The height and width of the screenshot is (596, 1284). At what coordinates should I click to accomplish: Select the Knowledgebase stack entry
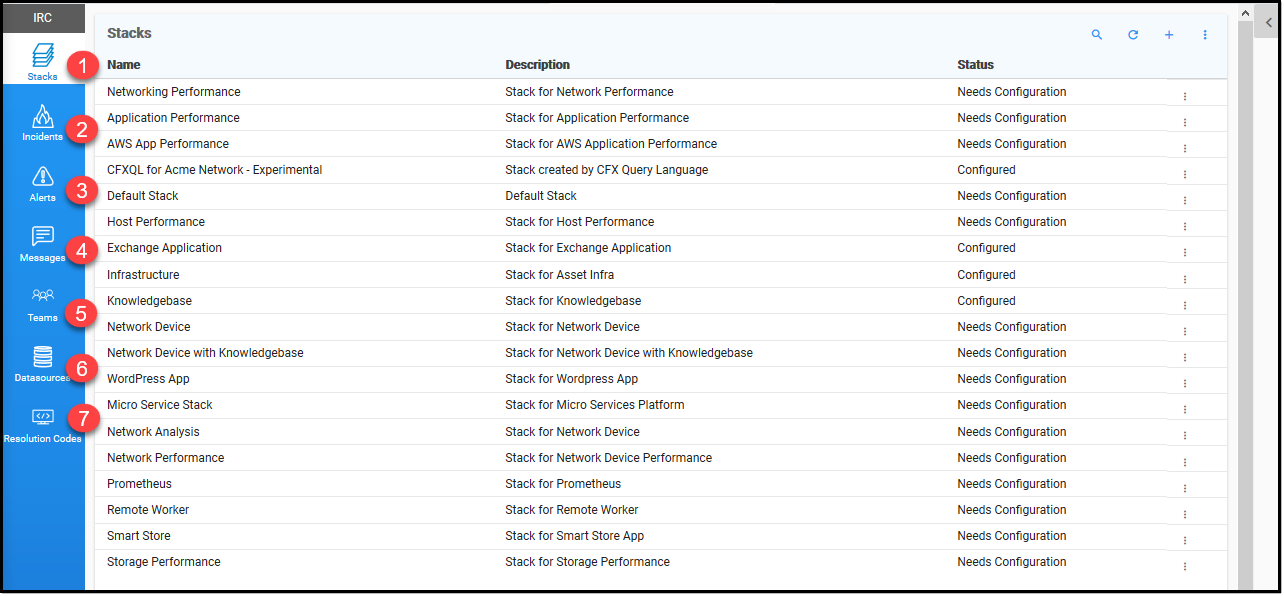[x=149, y=301]
